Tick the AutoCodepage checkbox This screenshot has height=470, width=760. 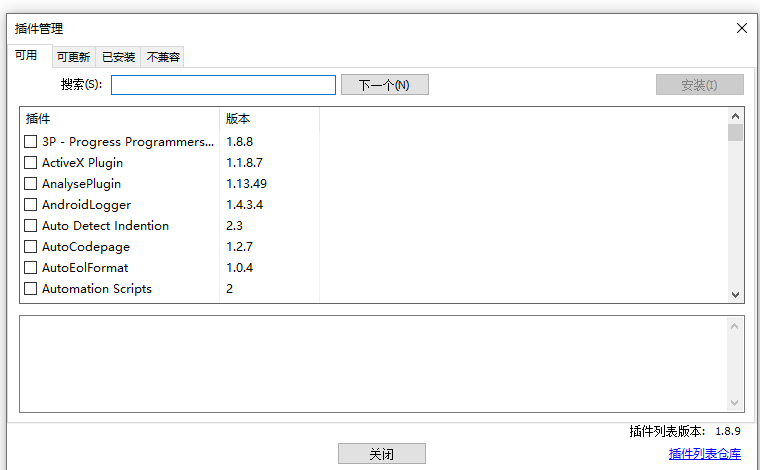click(31, 247)
